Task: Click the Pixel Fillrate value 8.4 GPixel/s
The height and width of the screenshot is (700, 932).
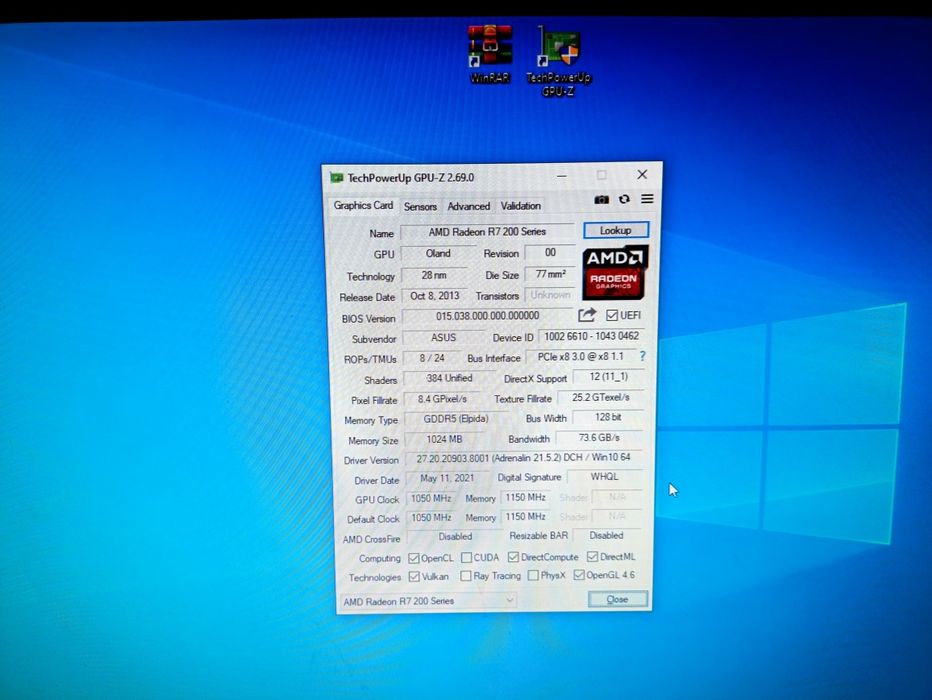Action: point(442,399)
